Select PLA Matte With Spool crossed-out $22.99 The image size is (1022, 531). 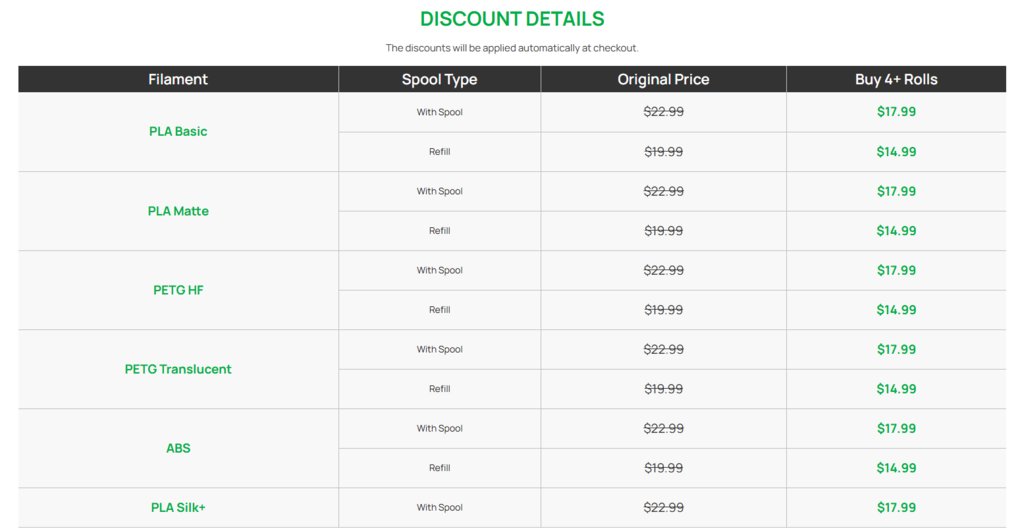(664, 192)
